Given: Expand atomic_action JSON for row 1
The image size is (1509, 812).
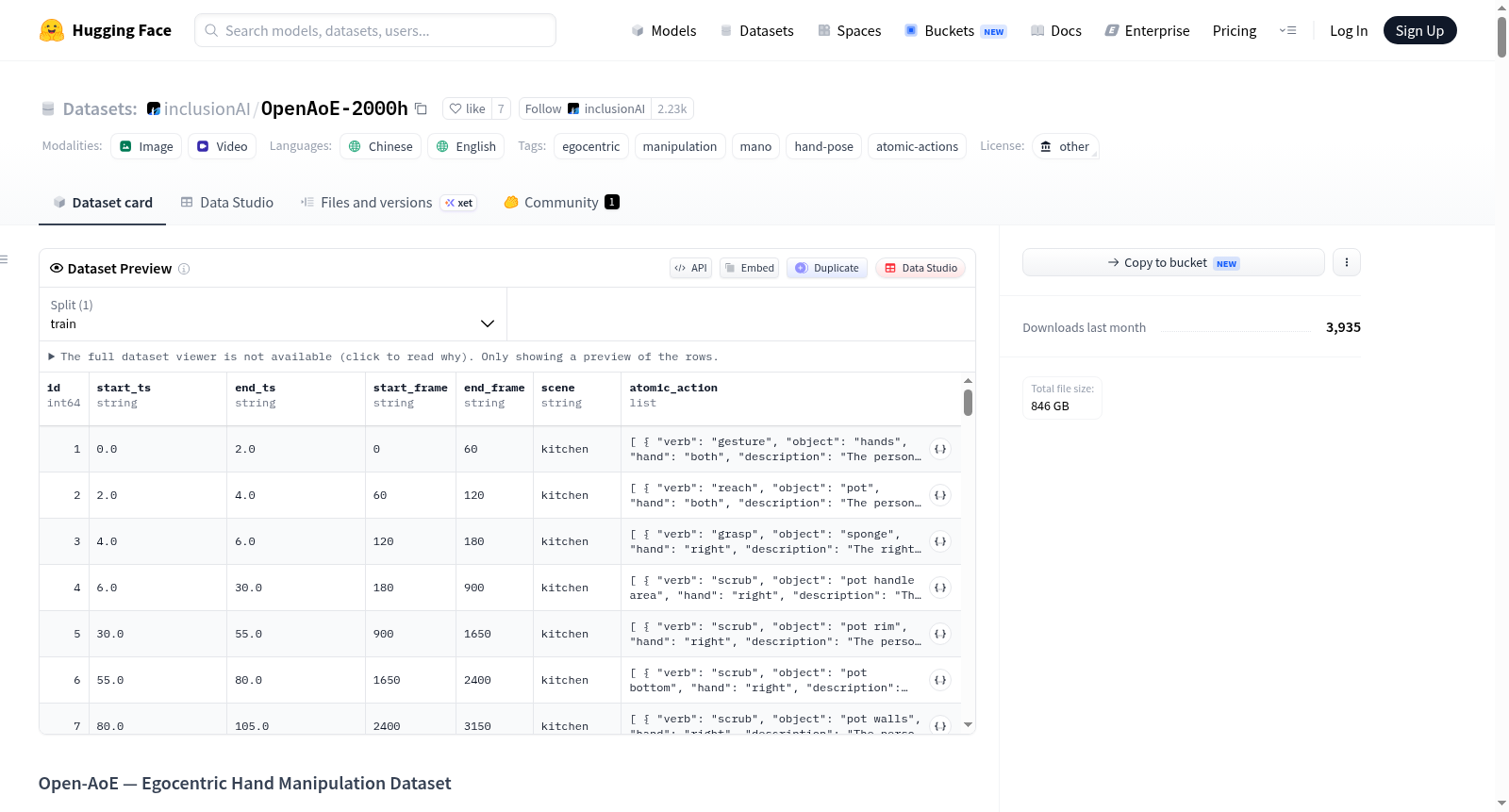Looking at the screenshot, I should (x=940, y=449).
